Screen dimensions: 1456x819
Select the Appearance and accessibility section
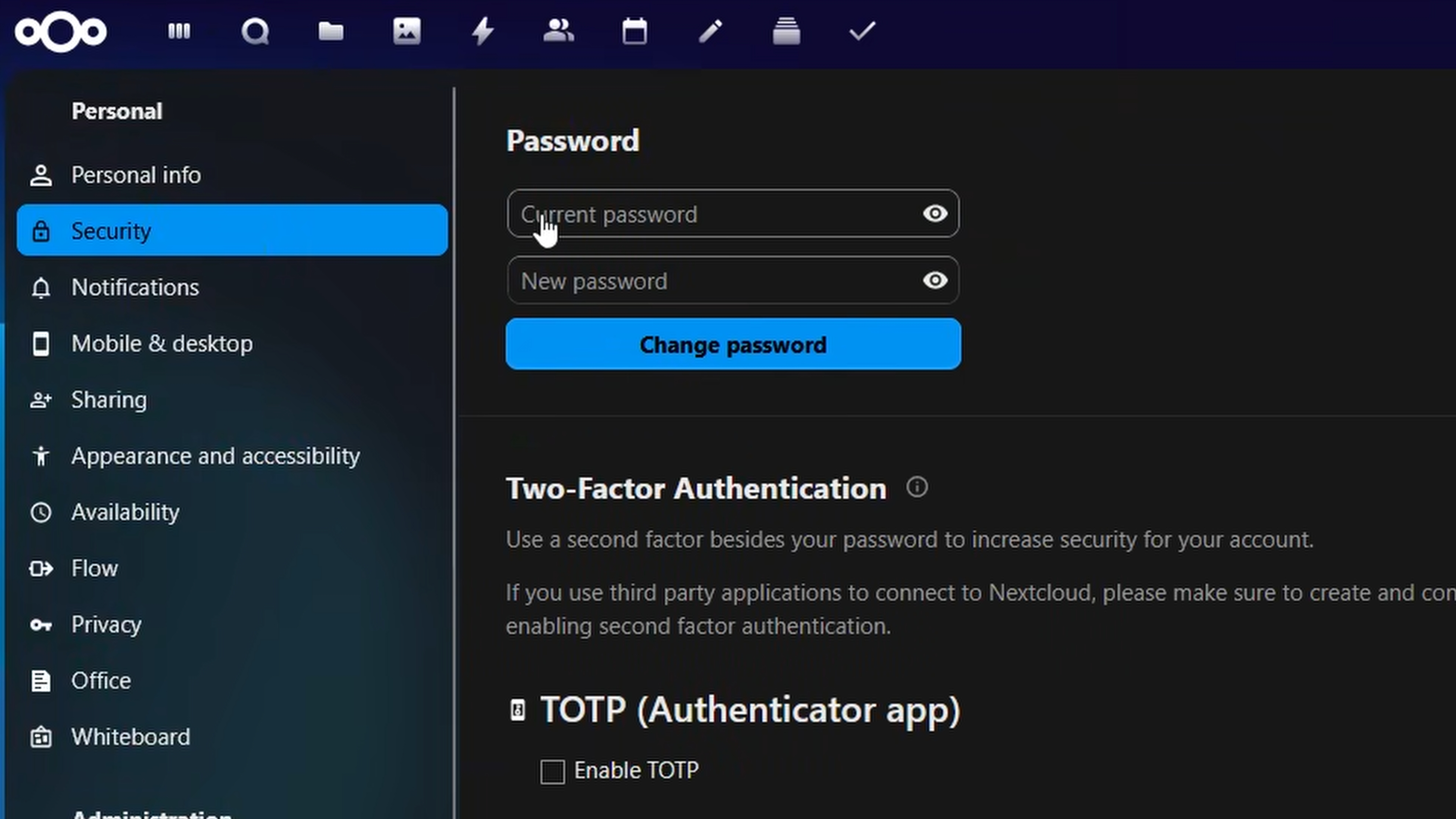(x=215, y=456)
